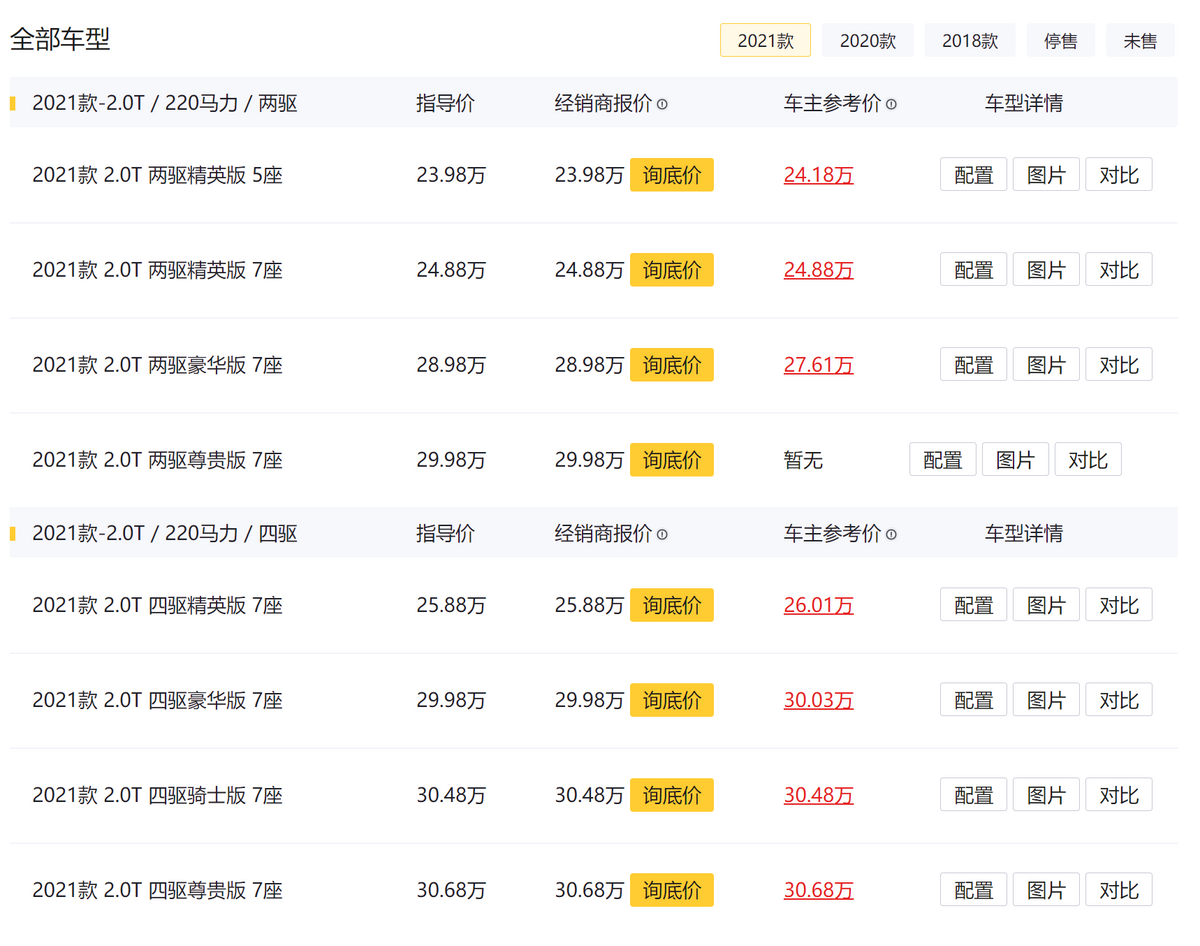Open the 2018款 model year tab
Screen dimensions: 1200x946
(x=969, y=41)
